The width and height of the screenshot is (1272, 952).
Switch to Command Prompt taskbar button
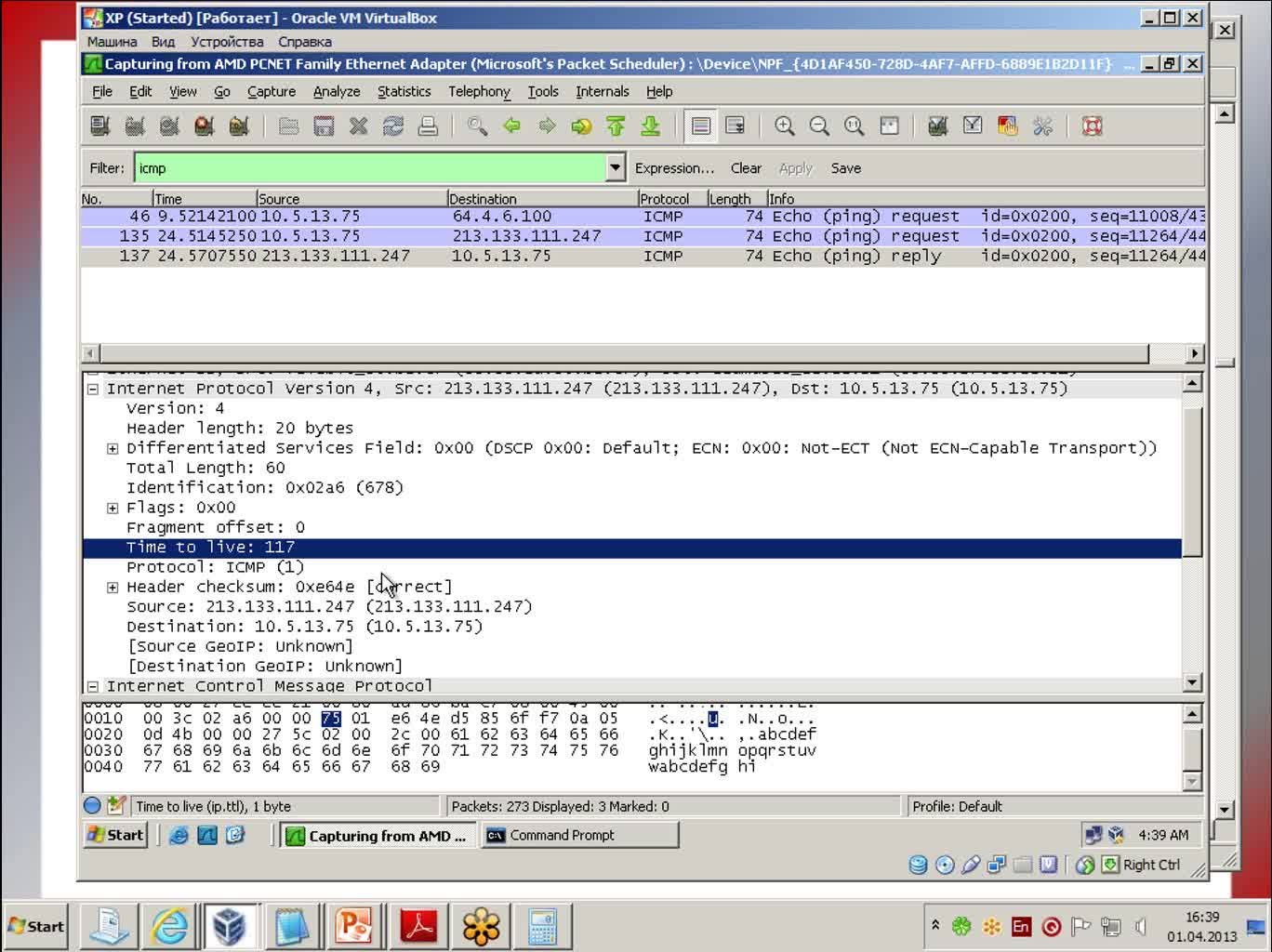point(578,835)
